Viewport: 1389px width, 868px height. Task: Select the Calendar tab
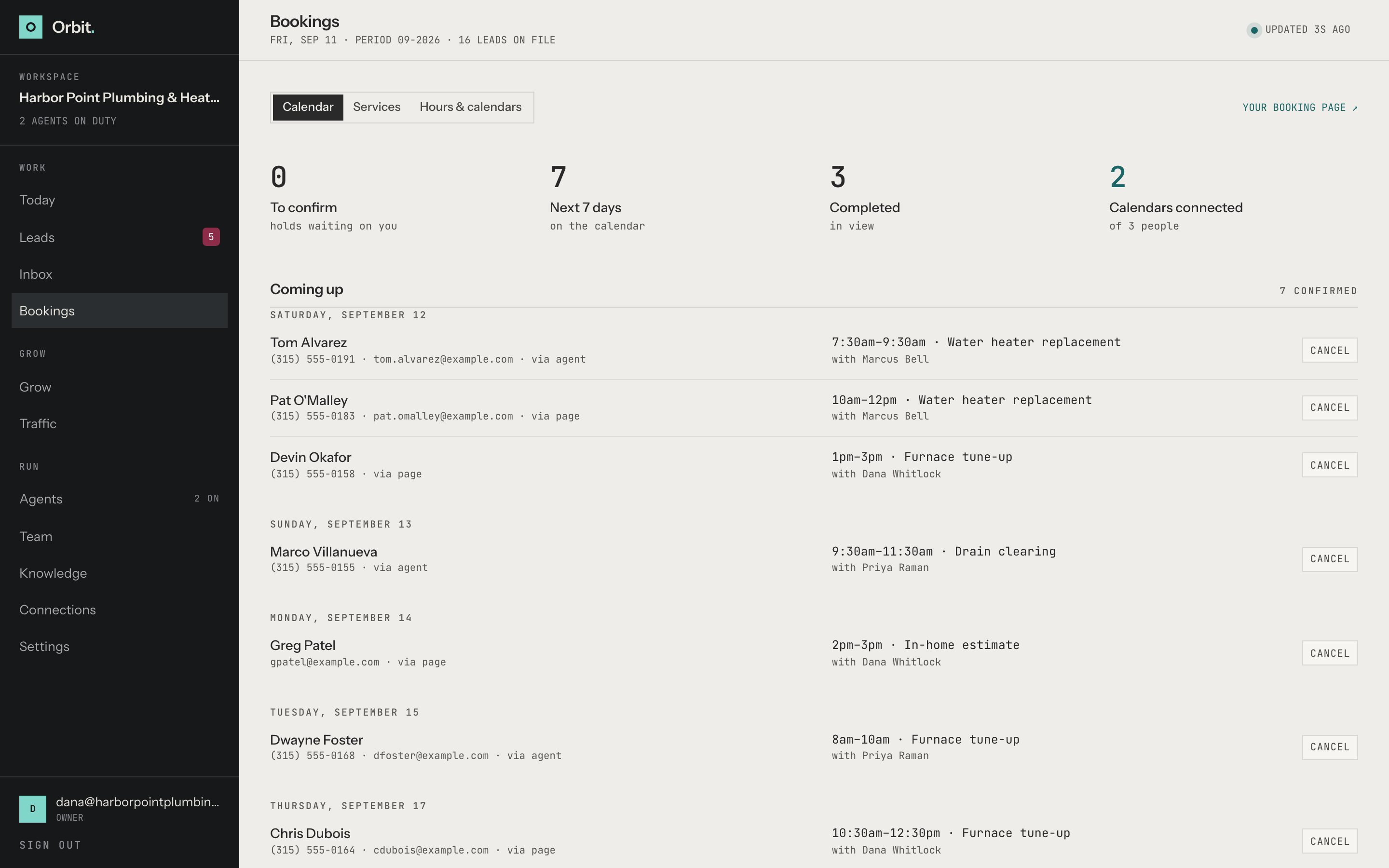308,108
